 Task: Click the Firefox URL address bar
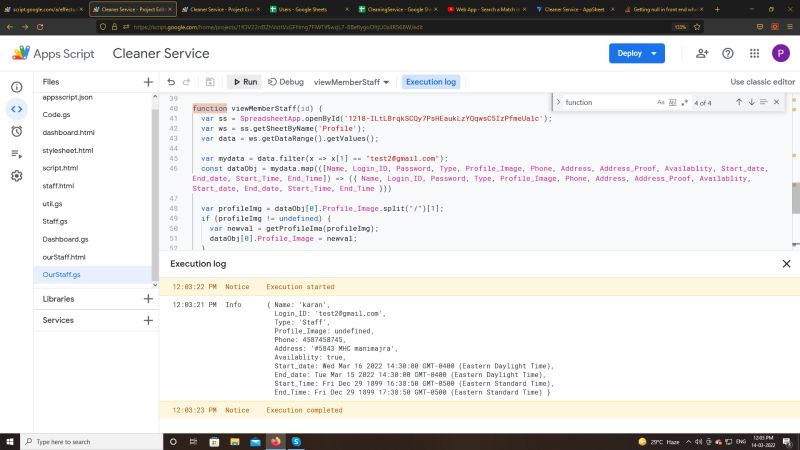click(x=388, y=27)
